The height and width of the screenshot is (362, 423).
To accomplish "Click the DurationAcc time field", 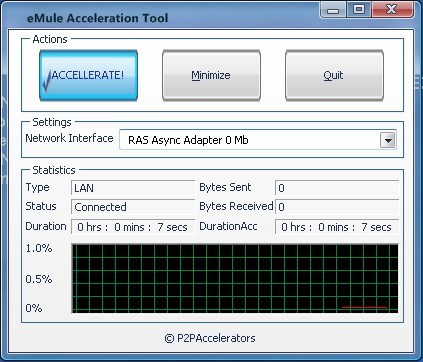I will pyautogui.click(x=337, y=227).
